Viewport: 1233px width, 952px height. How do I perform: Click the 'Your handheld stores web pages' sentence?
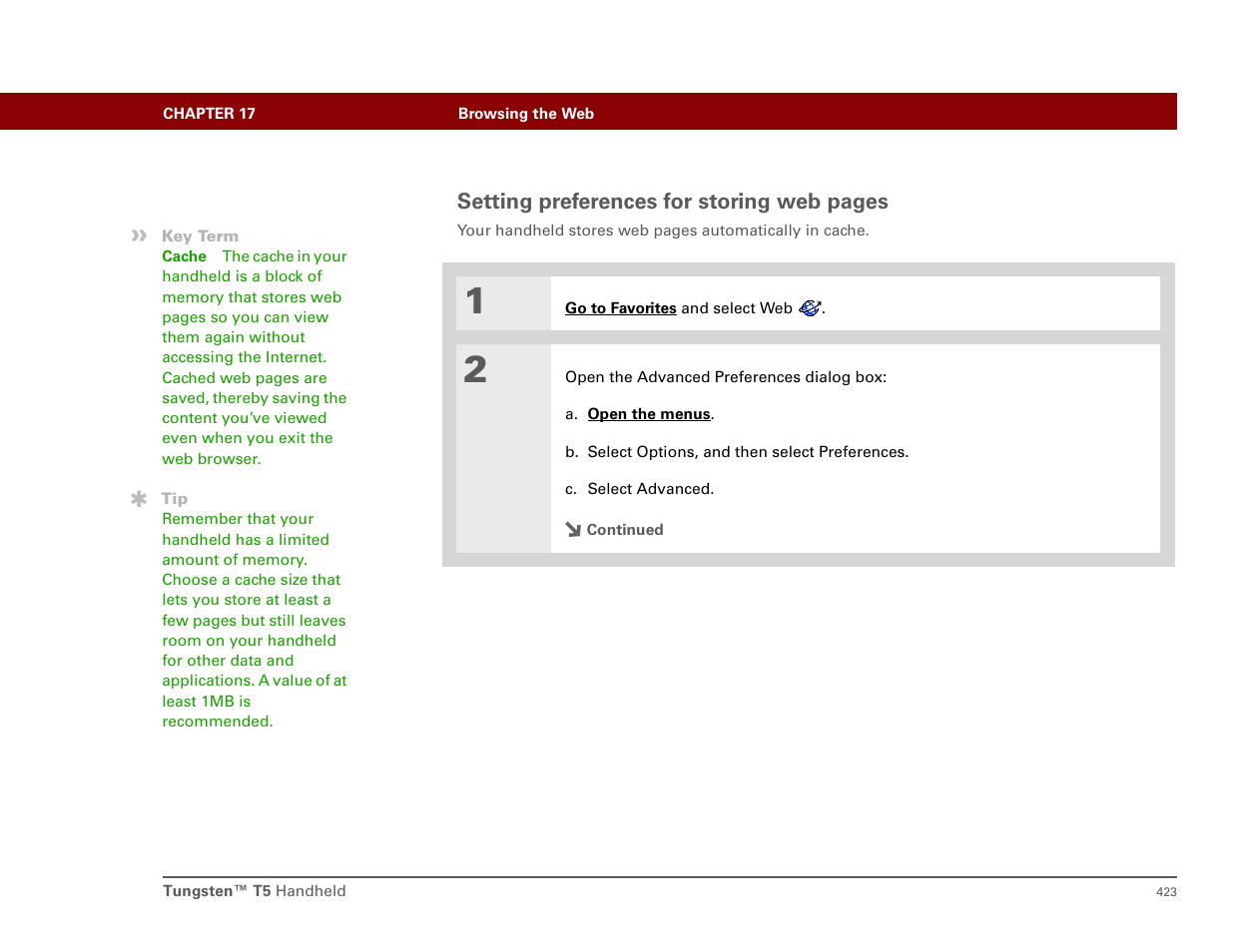point(663,231)
